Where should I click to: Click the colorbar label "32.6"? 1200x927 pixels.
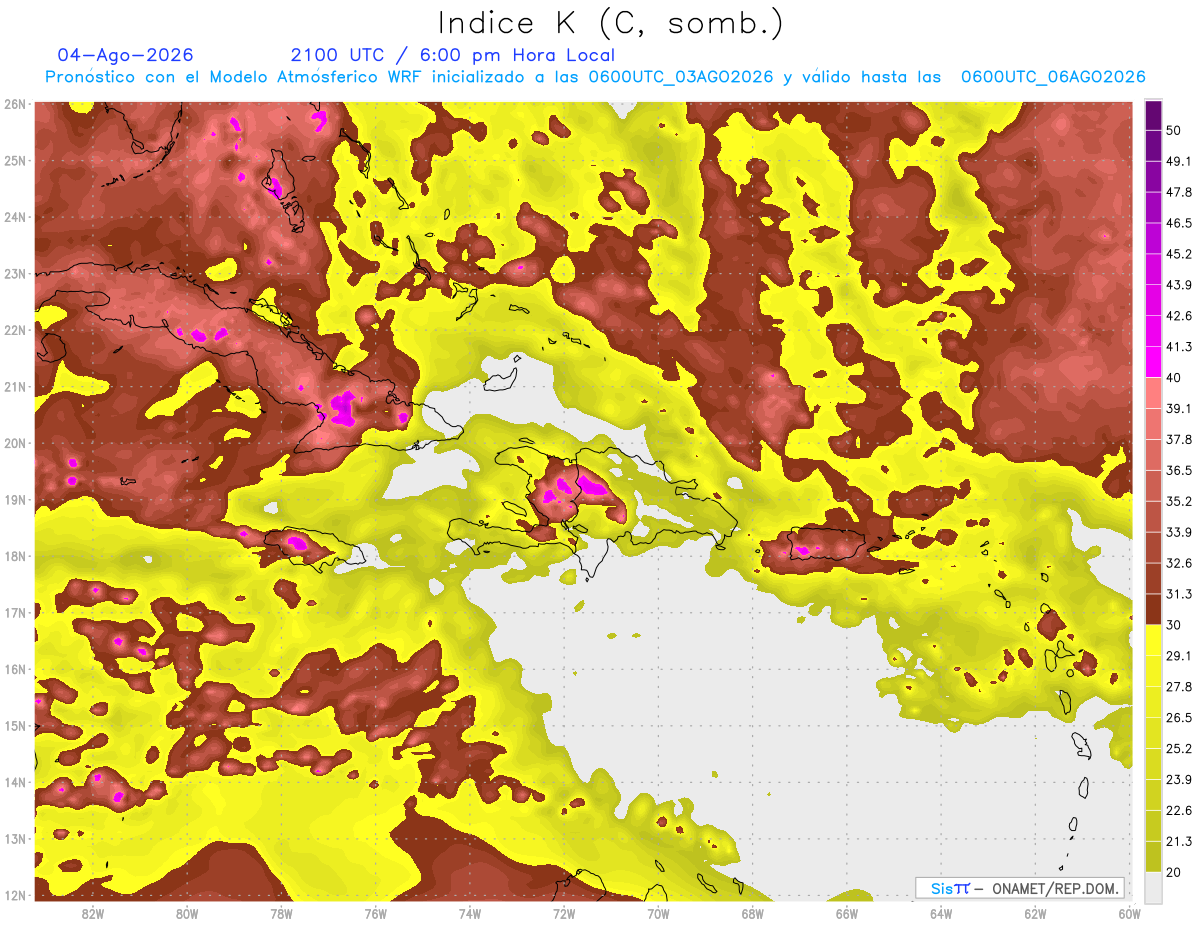(x=1179, y=563)
